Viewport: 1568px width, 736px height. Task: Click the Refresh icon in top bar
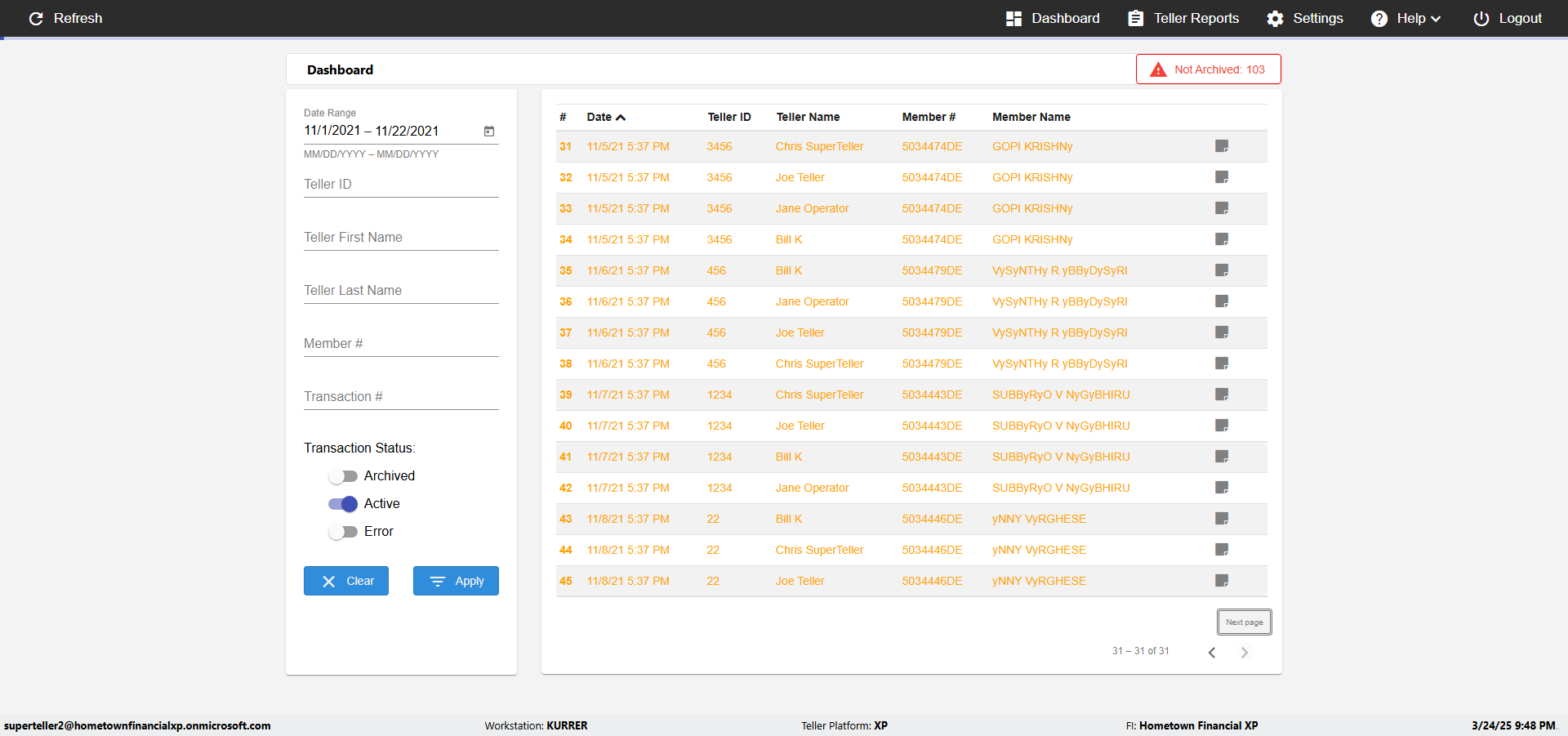pyautogui.click(x=36, y=18)
